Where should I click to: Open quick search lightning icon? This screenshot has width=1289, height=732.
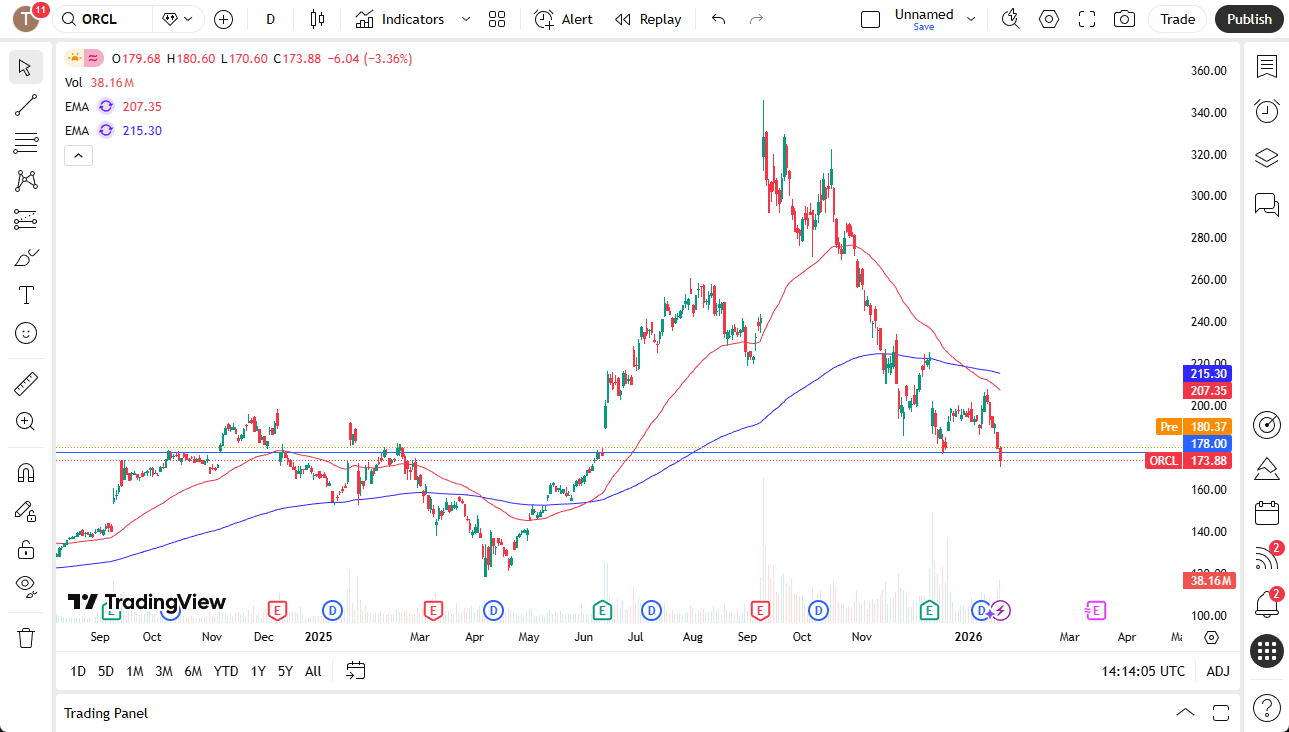click(x=1010, y=19)
